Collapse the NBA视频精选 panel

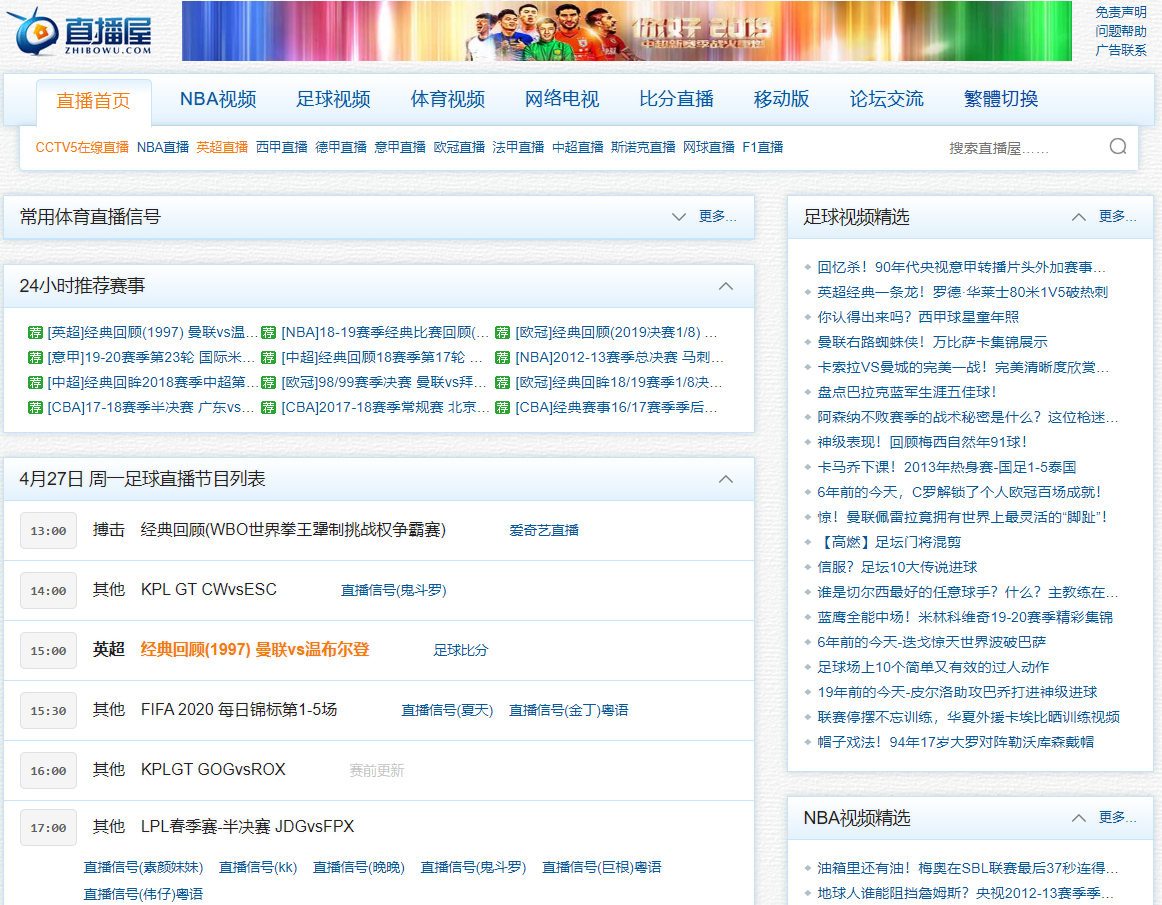point(1078,818)
